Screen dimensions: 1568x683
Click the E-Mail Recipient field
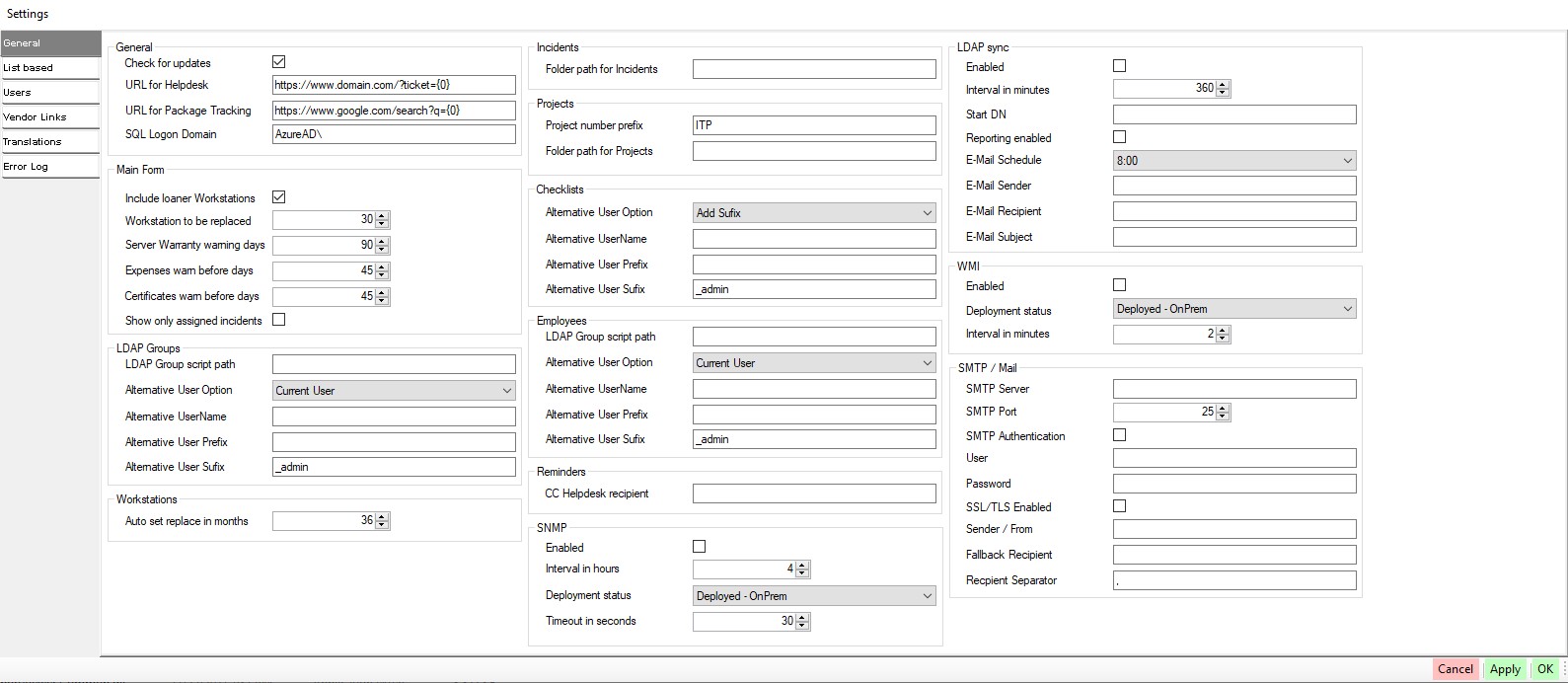tap(1234, 211)
